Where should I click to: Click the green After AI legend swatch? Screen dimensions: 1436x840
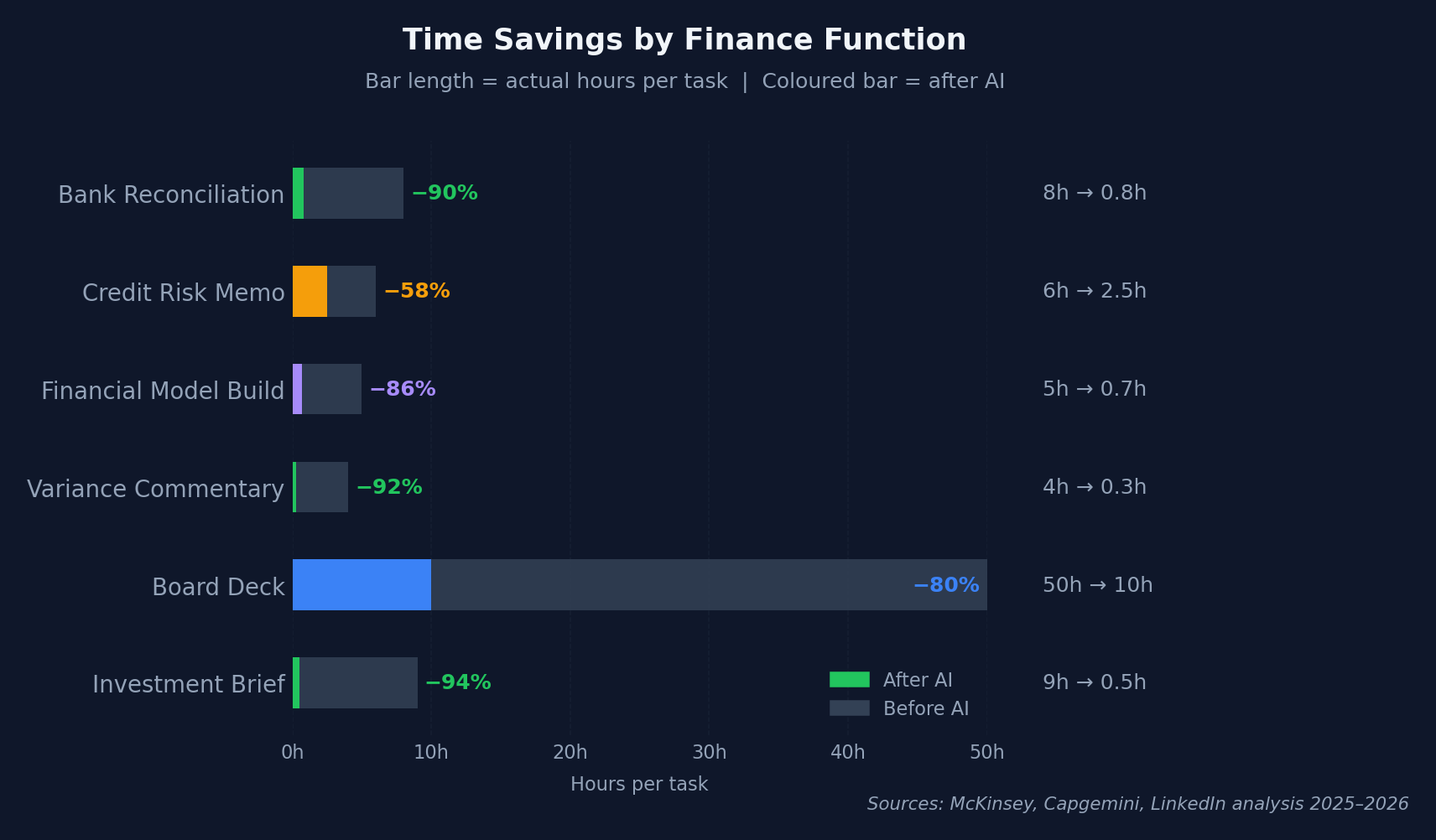849,680
